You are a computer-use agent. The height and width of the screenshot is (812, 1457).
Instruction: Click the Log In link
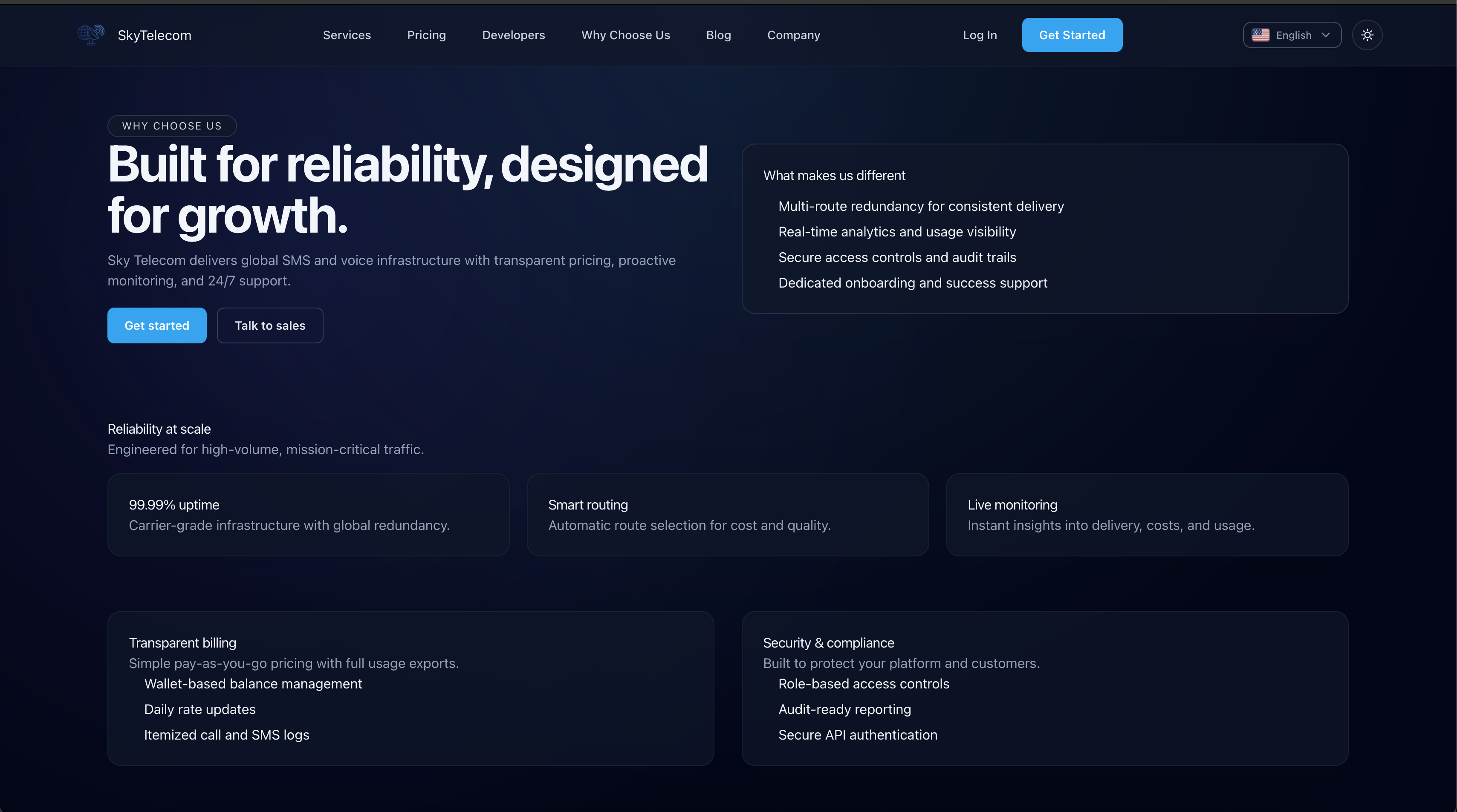(980, 35)
